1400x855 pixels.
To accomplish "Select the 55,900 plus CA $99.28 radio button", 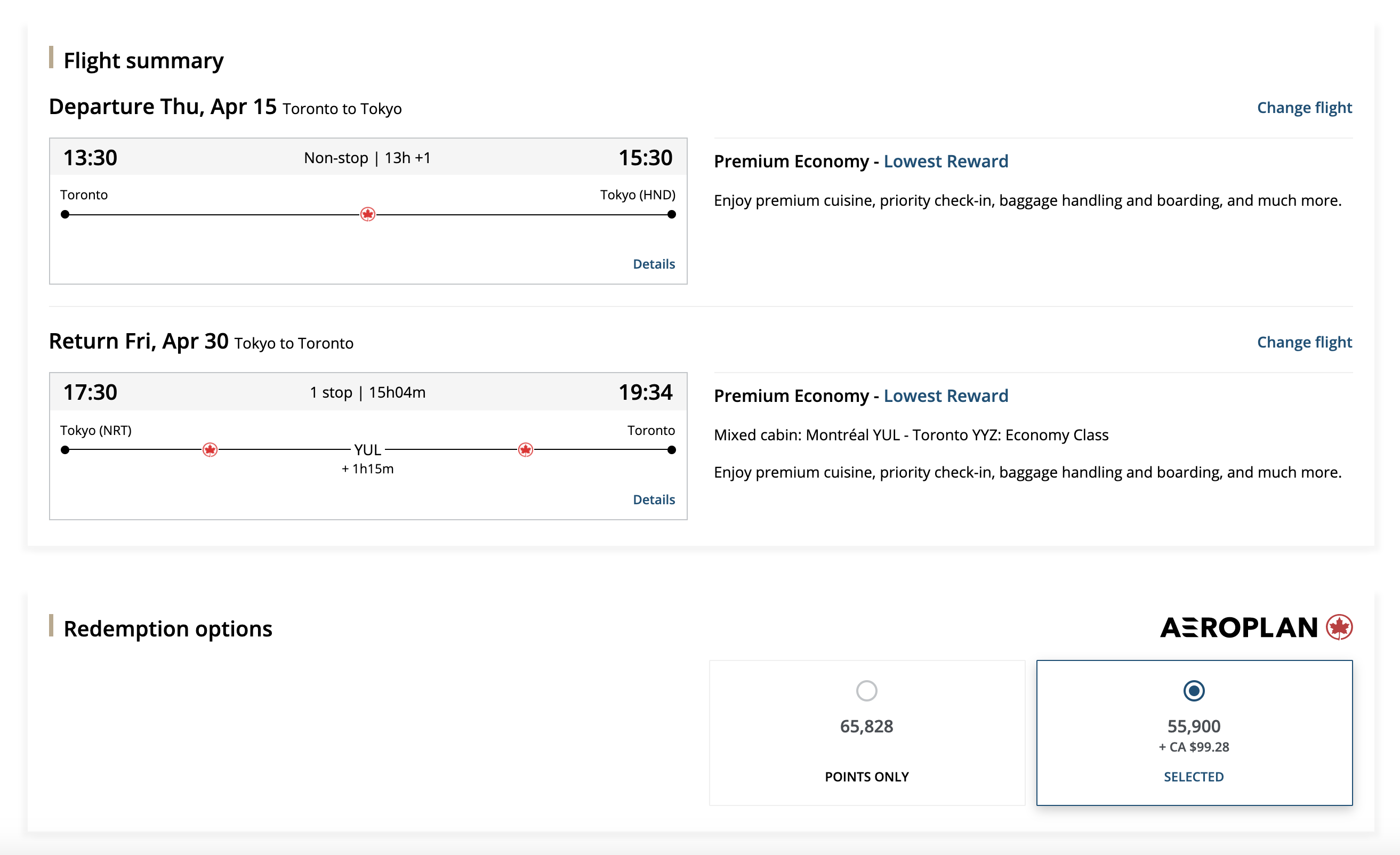I will coord(1193,691).
